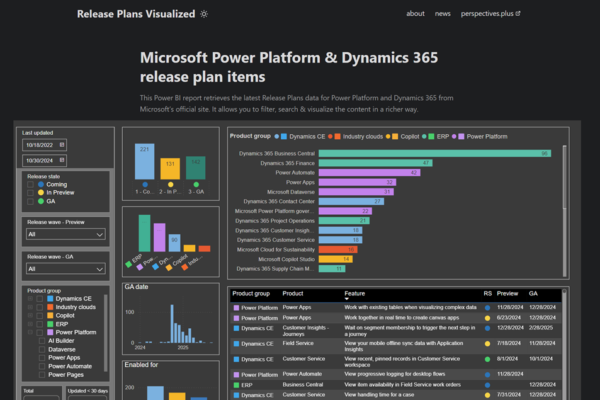Check the Dynamics CE product group checkbox
This screenshot has height=400, width=600.
click(x=39, y=299)
